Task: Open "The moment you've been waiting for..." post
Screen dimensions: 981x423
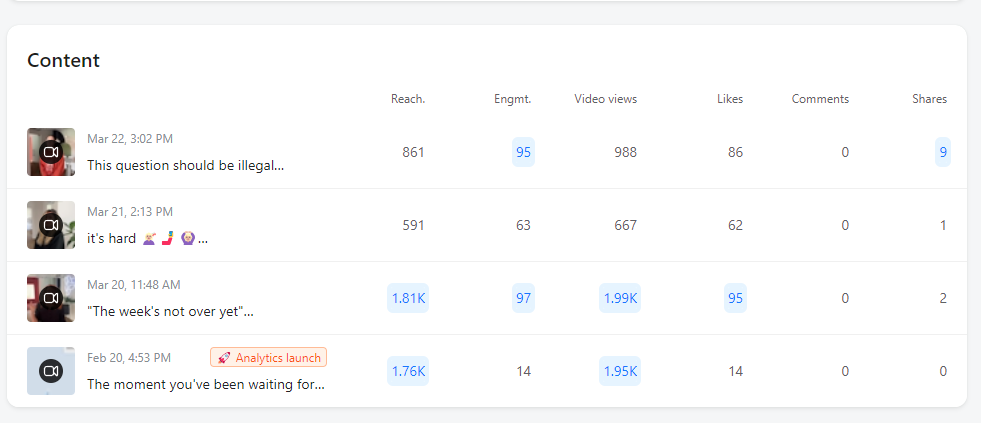Action: point(206,384)
